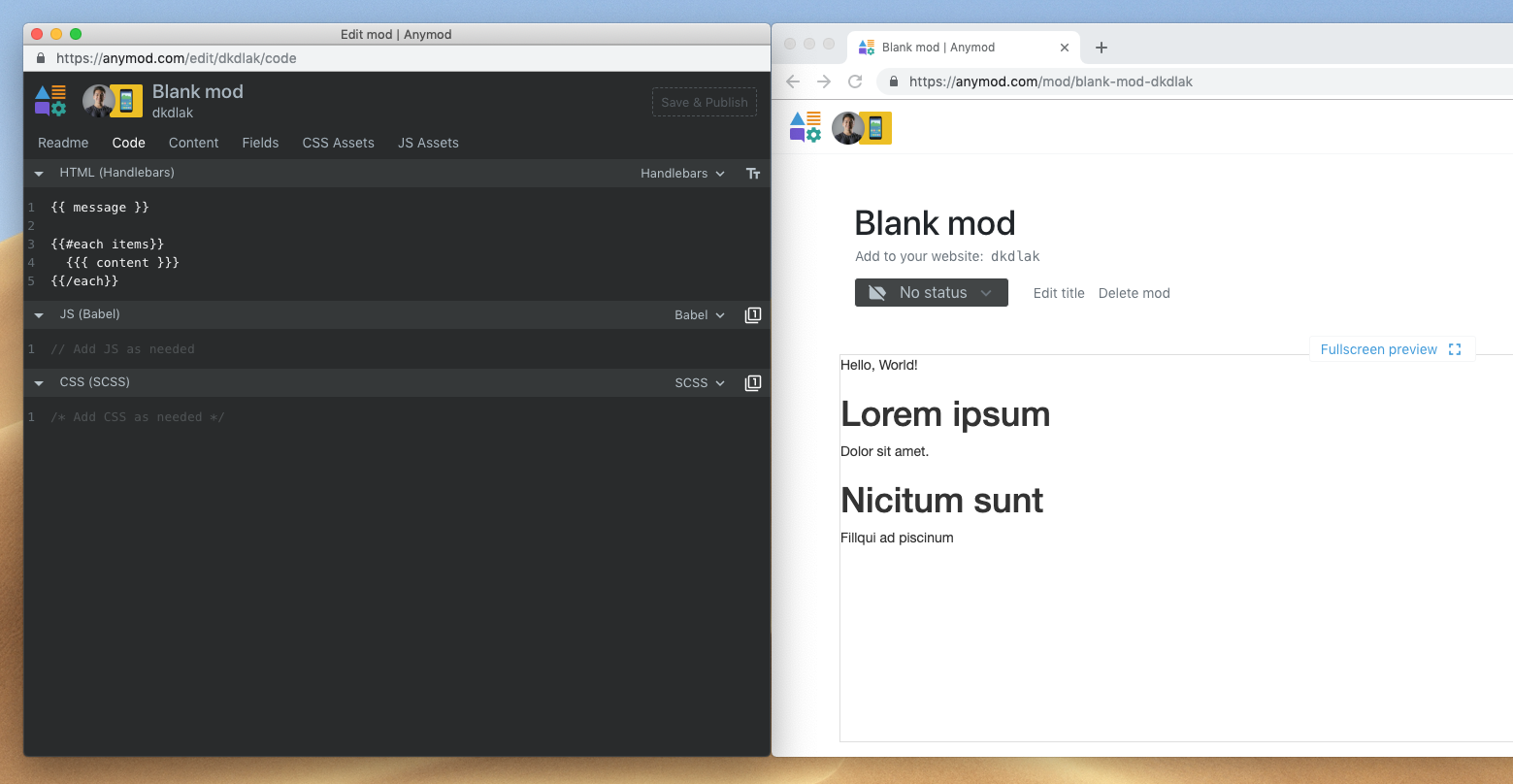Click Save & Publish button
The height and width of the screenshot is (784, 1513).
[705, 103]
